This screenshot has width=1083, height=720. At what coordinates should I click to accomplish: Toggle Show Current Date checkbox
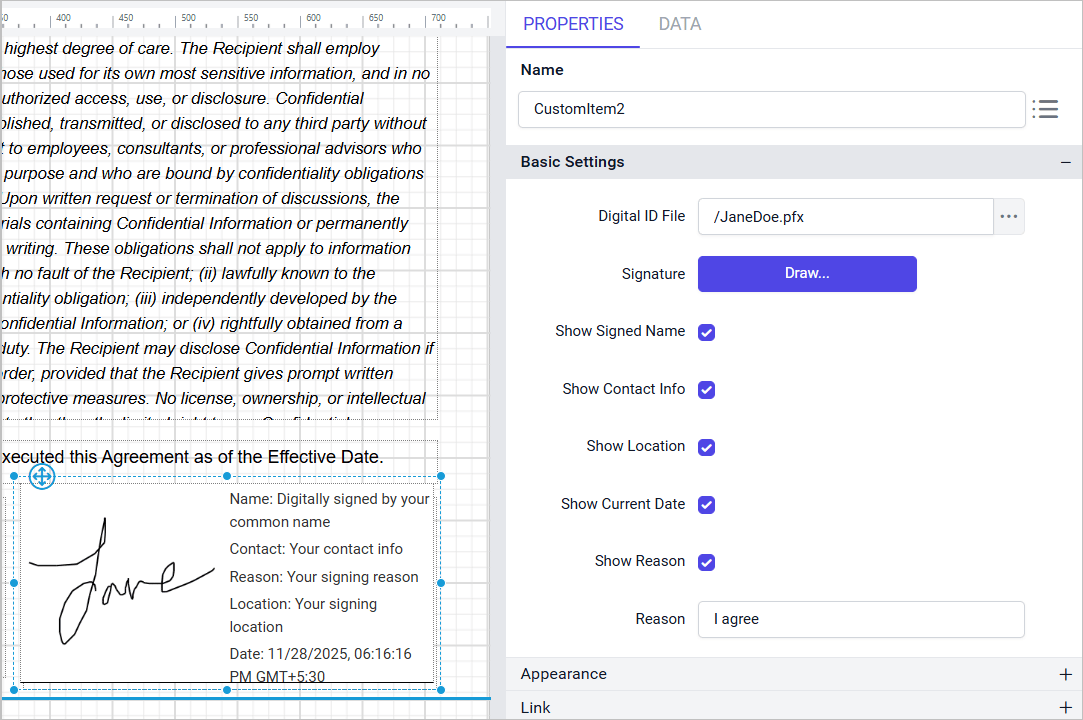(706, 505)
